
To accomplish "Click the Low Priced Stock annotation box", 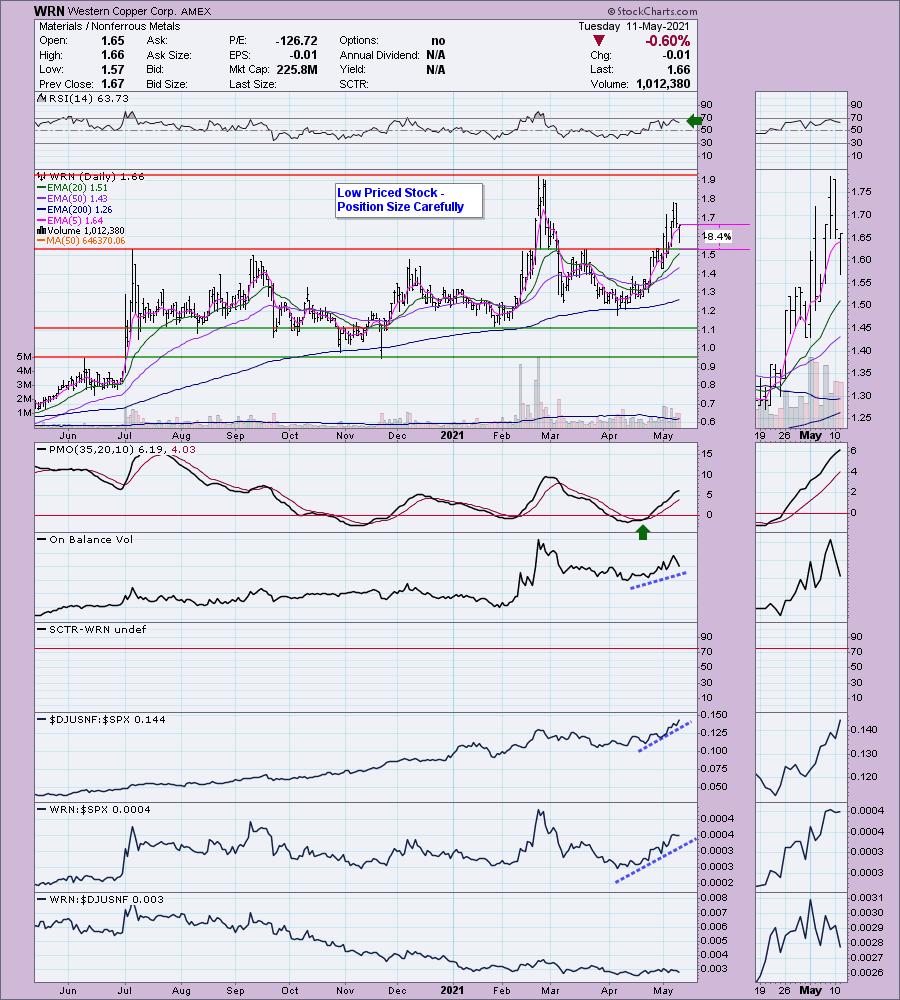I will (x=409, y=200).
